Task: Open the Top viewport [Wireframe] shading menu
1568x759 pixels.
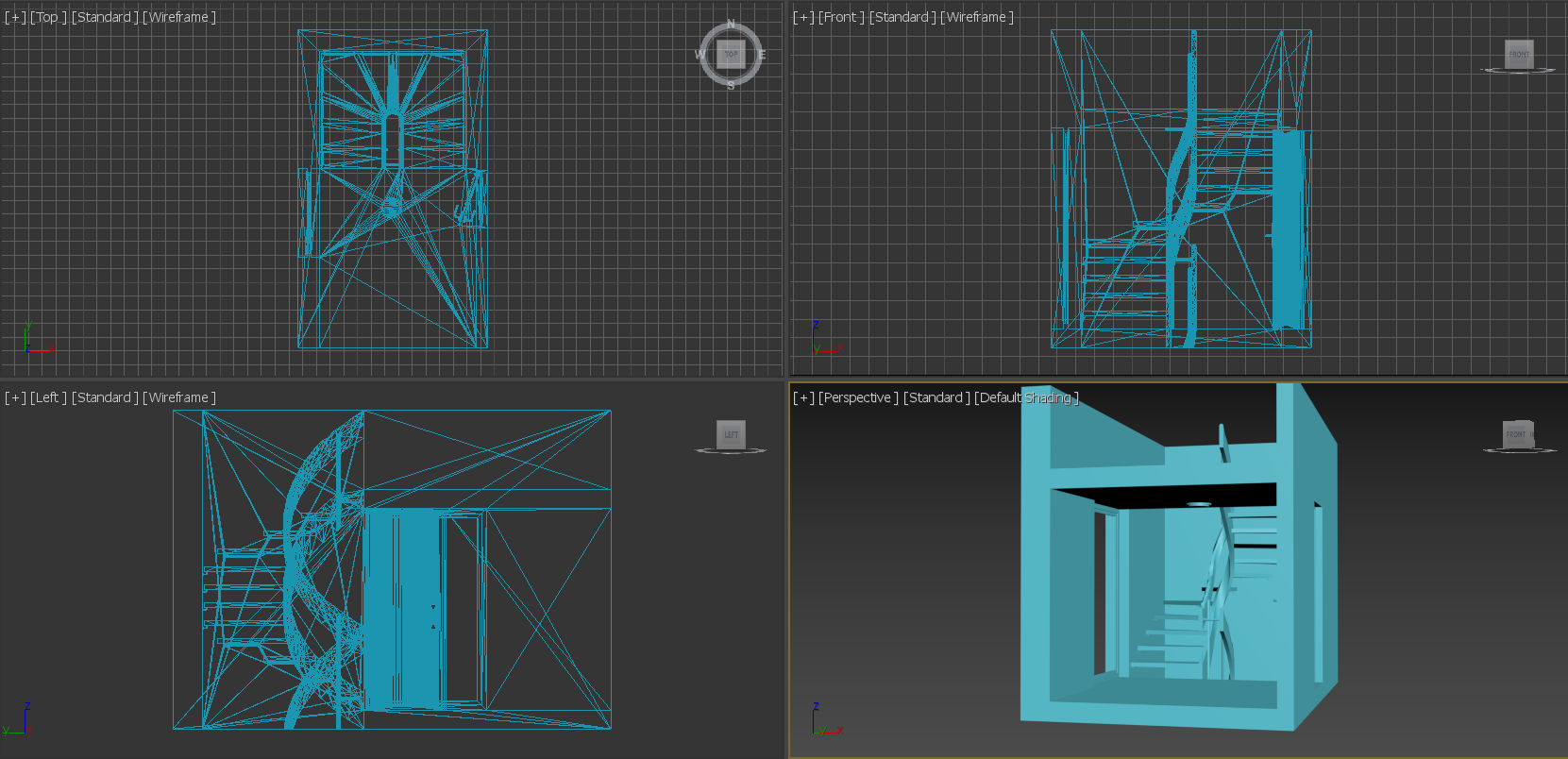Action: pyautogui.click(x=179, y=17)
